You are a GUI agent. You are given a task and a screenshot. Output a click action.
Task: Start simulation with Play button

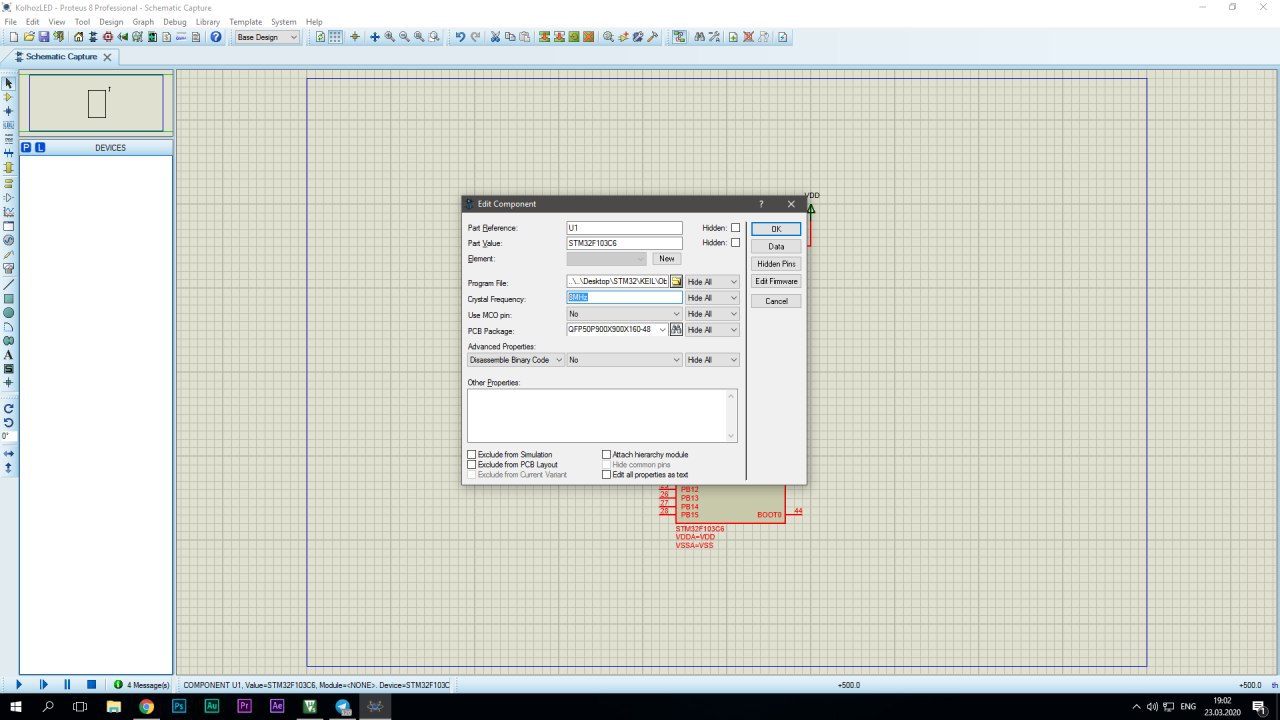18,685
